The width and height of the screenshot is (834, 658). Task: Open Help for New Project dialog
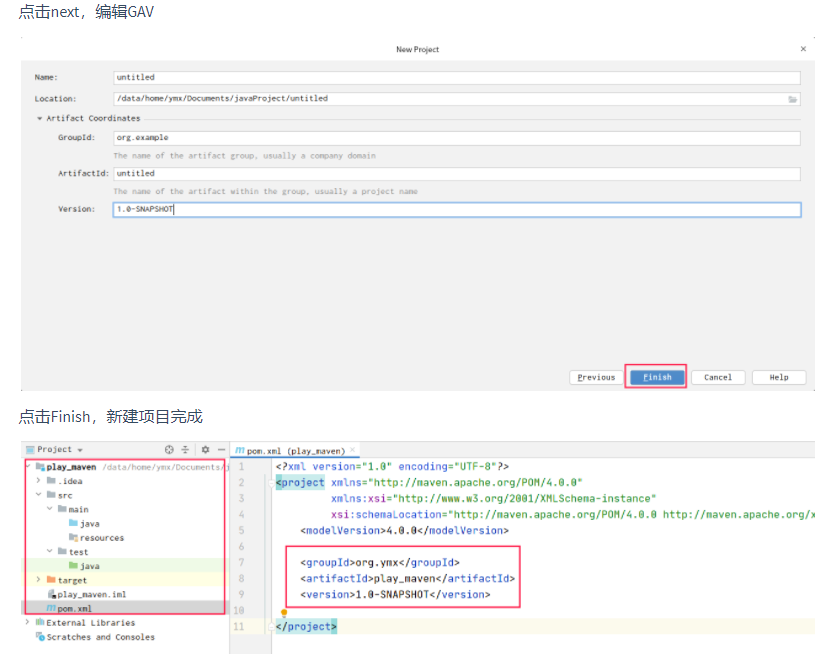779,377
